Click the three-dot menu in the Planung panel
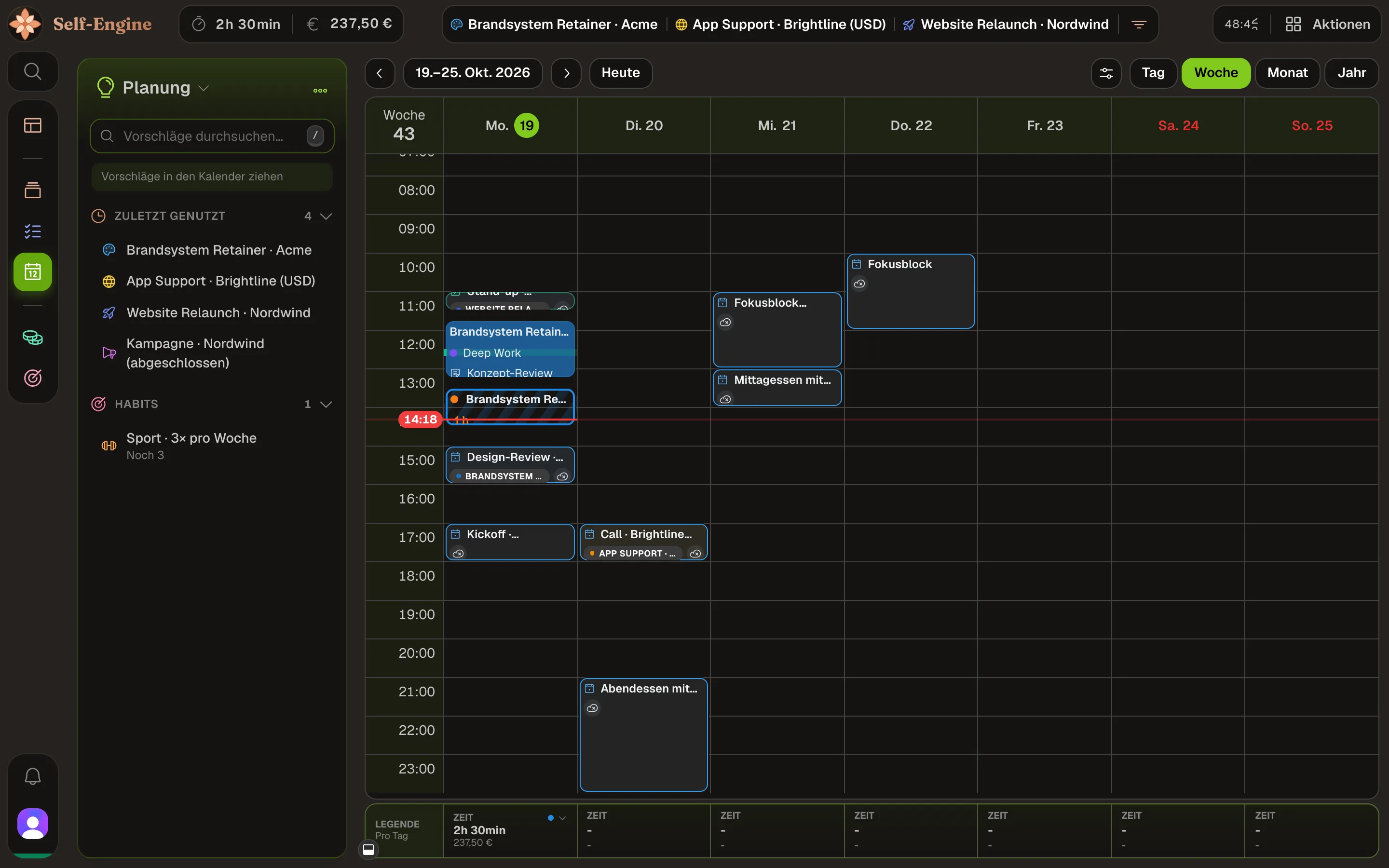 click(x=320, y=90)
